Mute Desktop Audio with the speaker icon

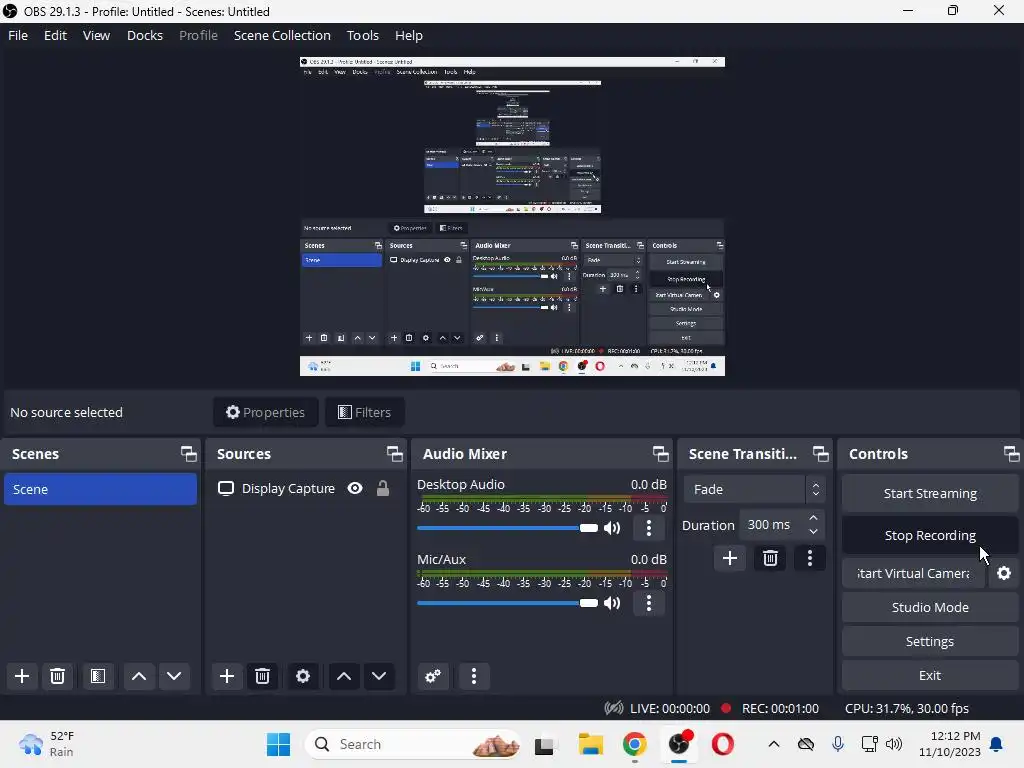(612, 528)
